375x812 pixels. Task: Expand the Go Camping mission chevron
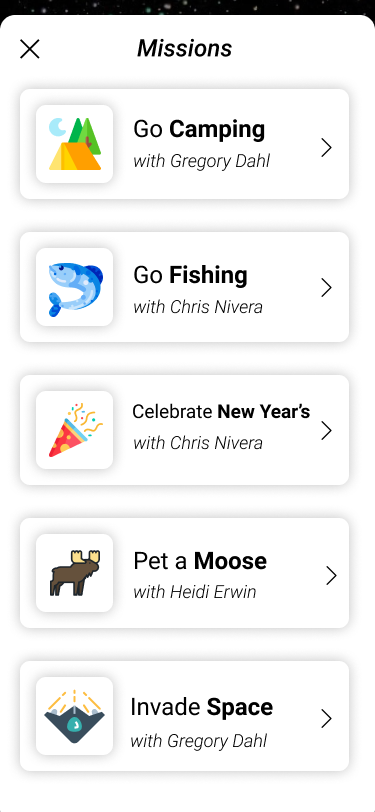pyautogui.click(x=326, y=148)
